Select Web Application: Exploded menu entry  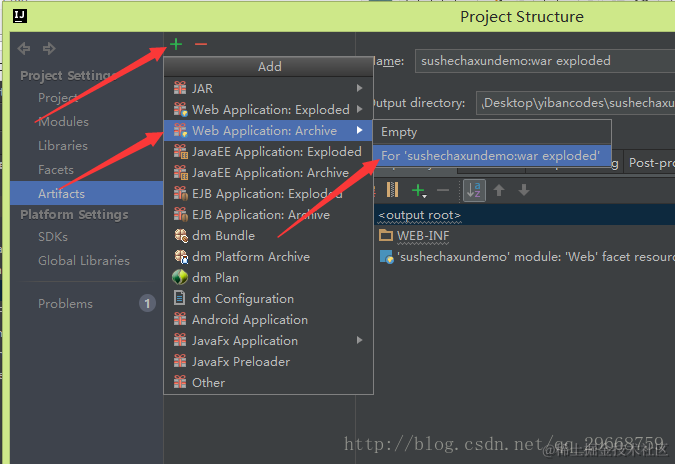pos(268,109)
